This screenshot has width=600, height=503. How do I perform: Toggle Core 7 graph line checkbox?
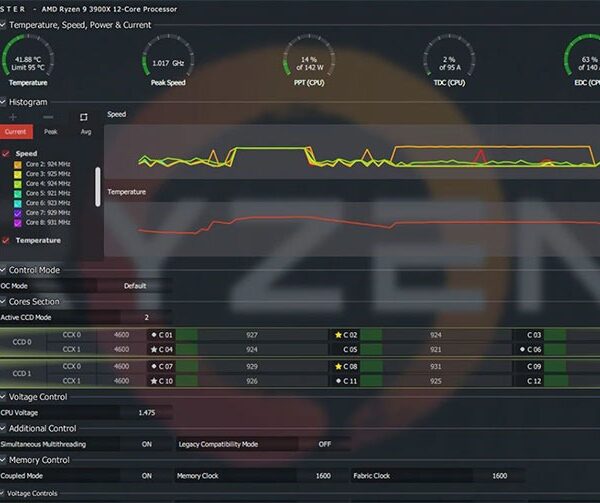(18, 213)
